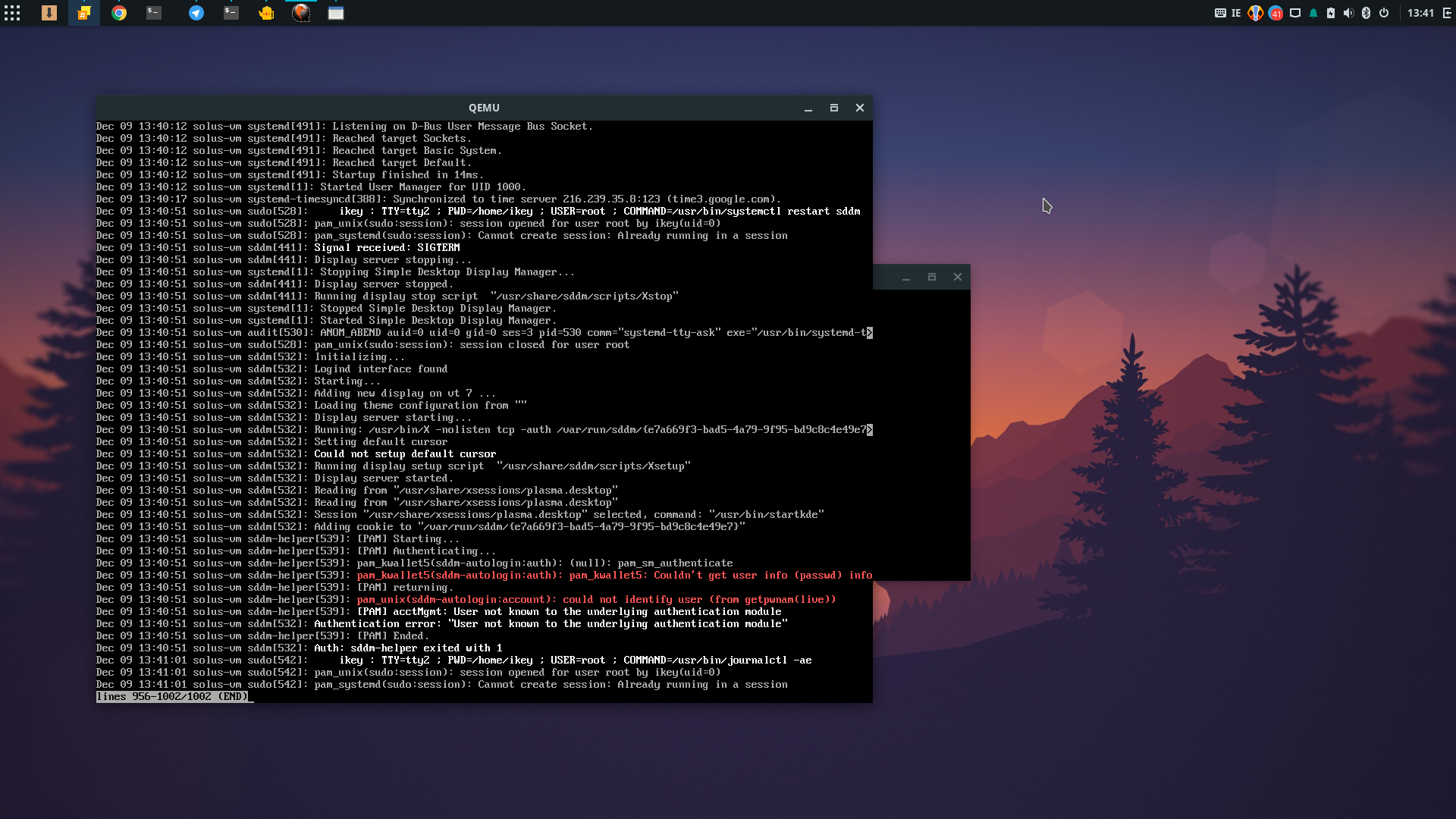Open Telegram tray icon with 41 badge

1276,13
